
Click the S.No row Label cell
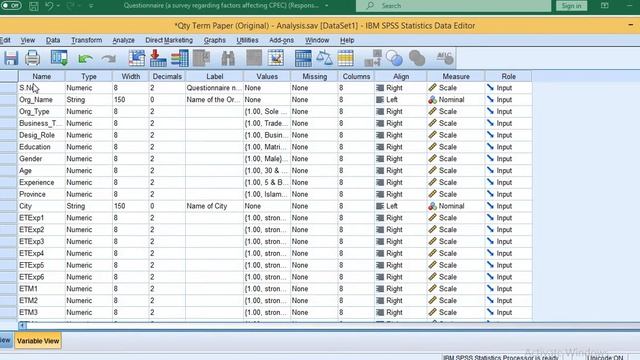point(214,88)
